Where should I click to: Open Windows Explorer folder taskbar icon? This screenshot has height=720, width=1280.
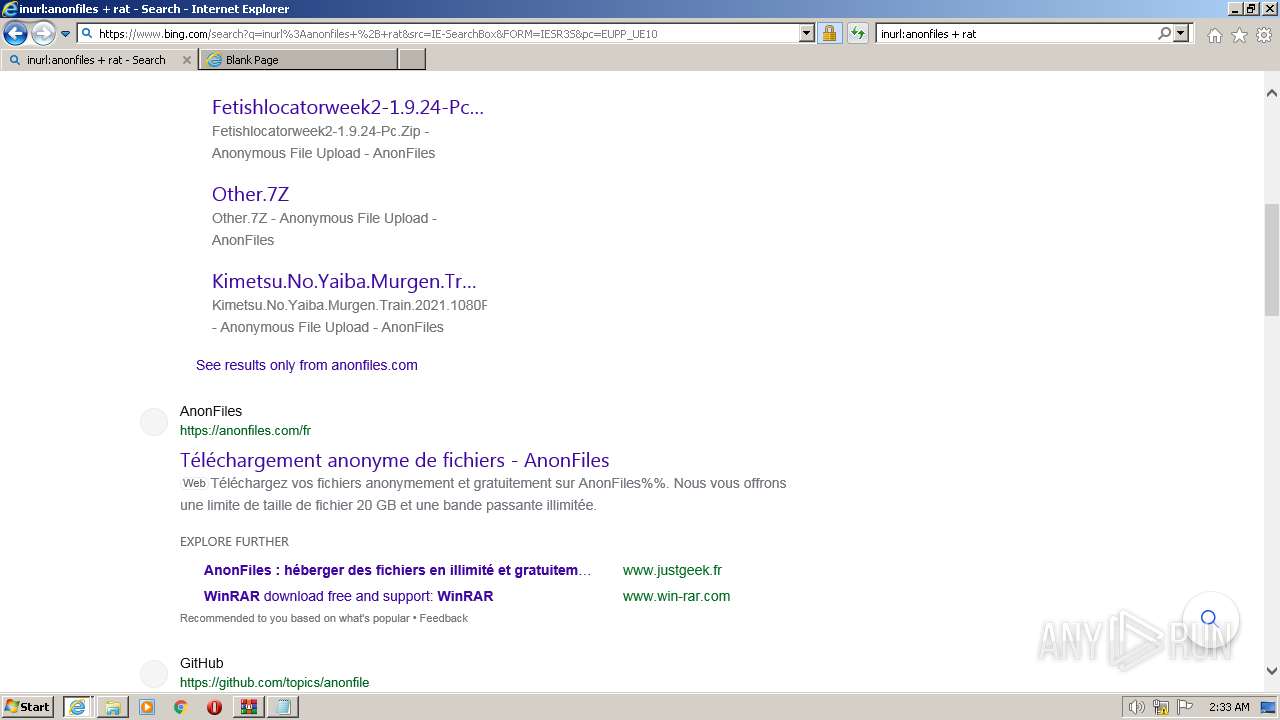pyautogui.click(x=112, y=707)
